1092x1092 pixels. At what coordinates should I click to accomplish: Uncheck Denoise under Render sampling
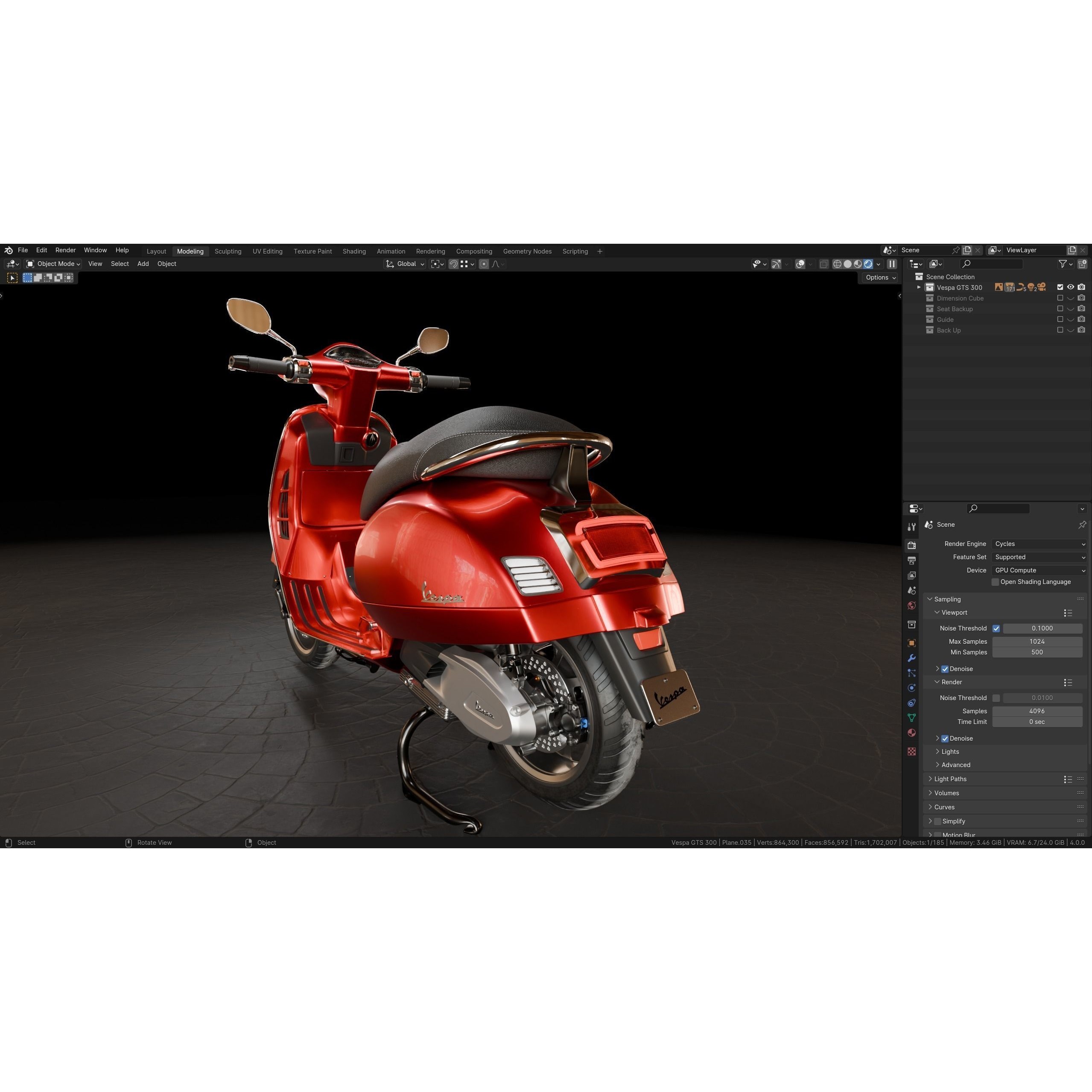pyautogui.click(x=944, y=739)
